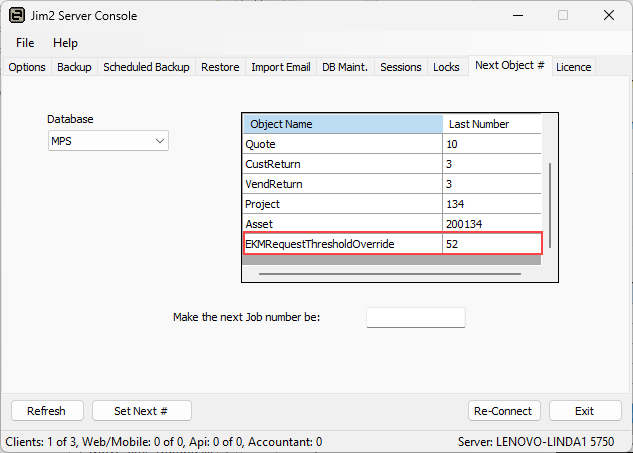The width and height of the screenshot is (633, 453).
Task: Switch to the Licence tab
Action: 574,67
